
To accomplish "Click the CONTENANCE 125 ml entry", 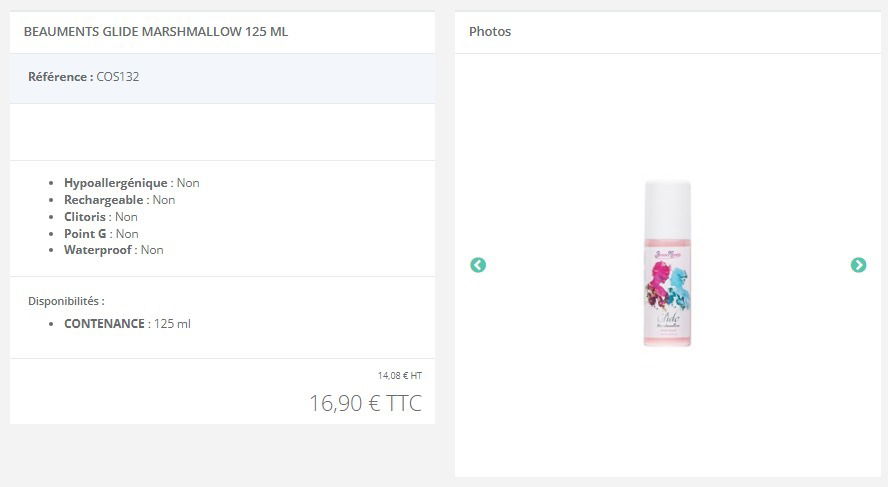I will 127,324.
